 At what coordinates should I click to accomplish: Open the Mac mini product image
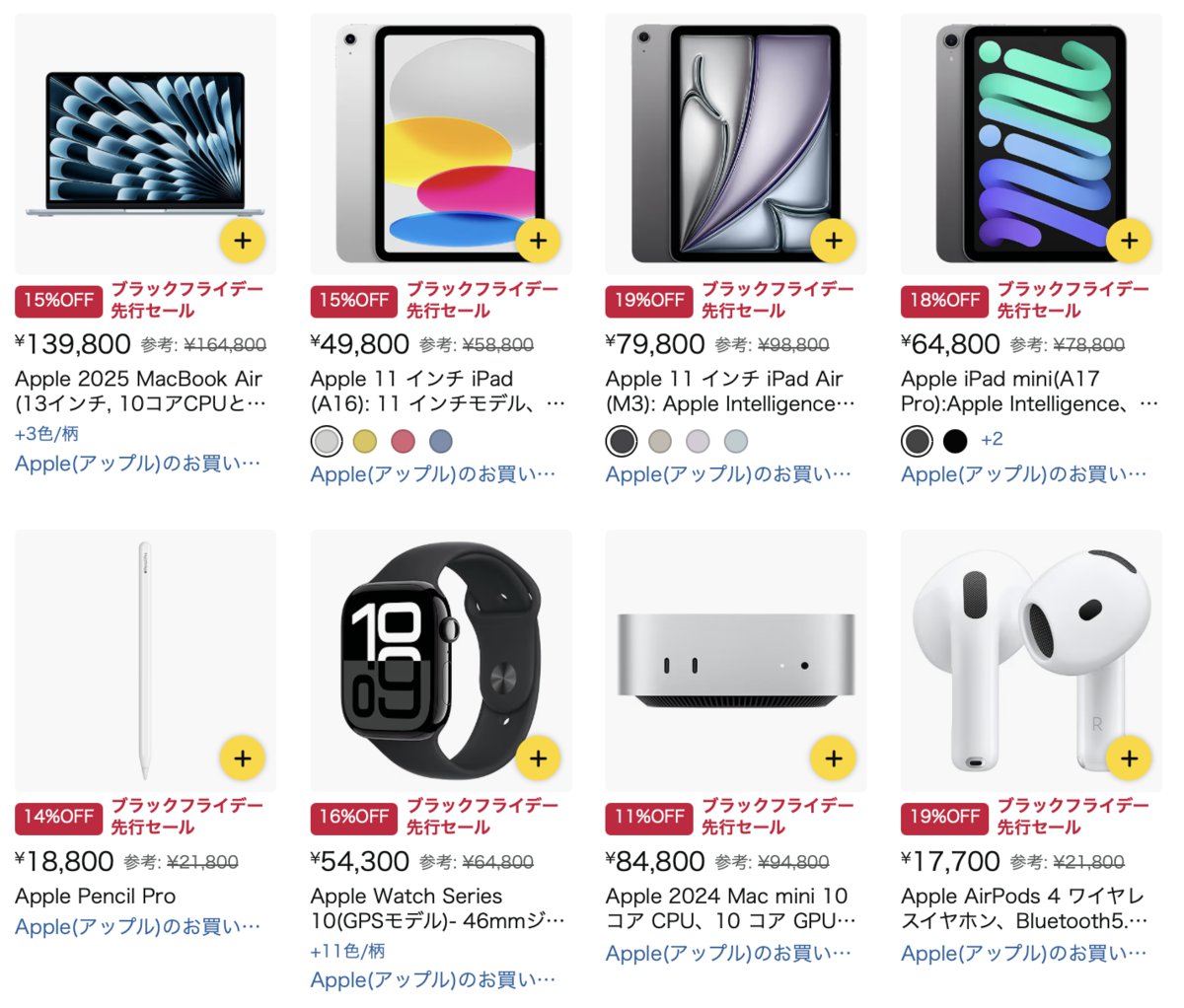(x=736, y=660)
